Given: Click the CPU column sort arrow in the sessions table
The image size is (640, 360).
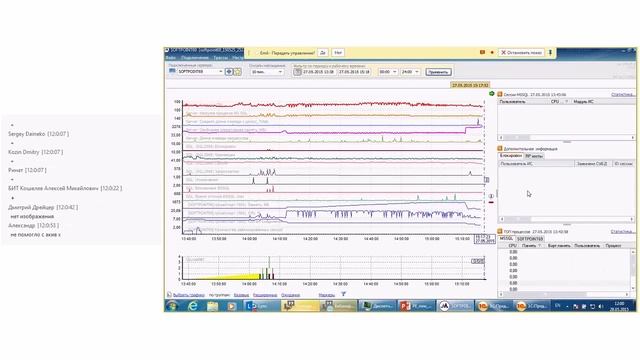Looking at the screenshot, I should pyautogui.click(x=566, y=102).
